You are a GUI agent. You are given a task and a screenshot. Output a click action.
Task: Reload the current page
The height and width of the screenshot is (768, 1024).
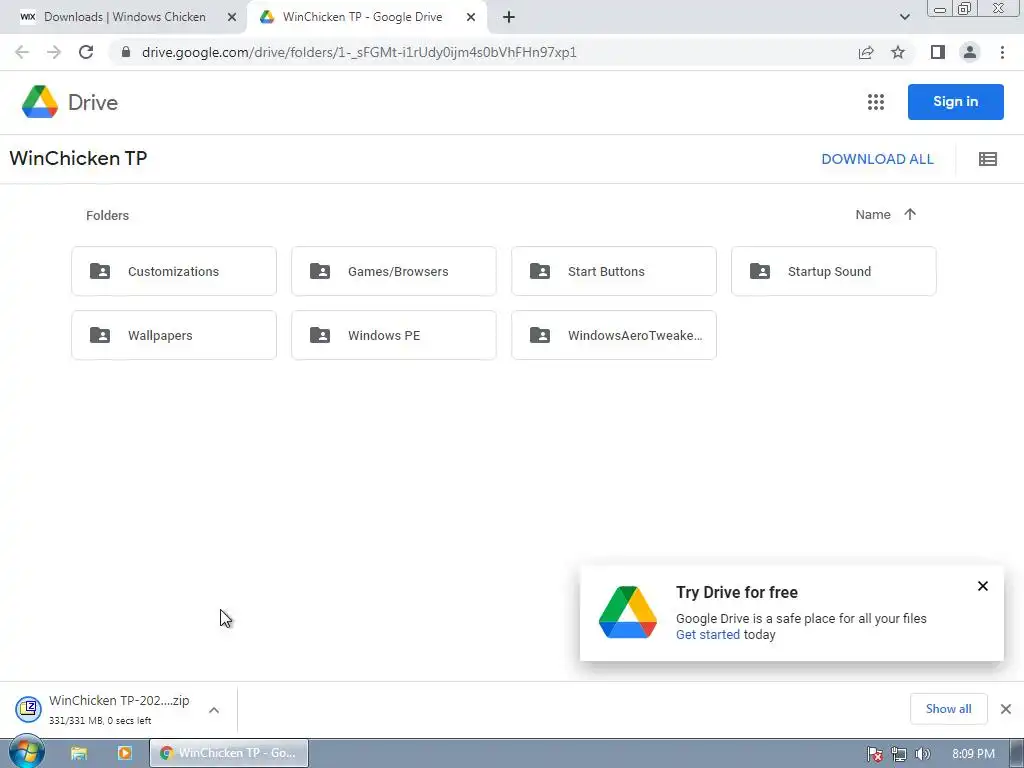(86, 52)
